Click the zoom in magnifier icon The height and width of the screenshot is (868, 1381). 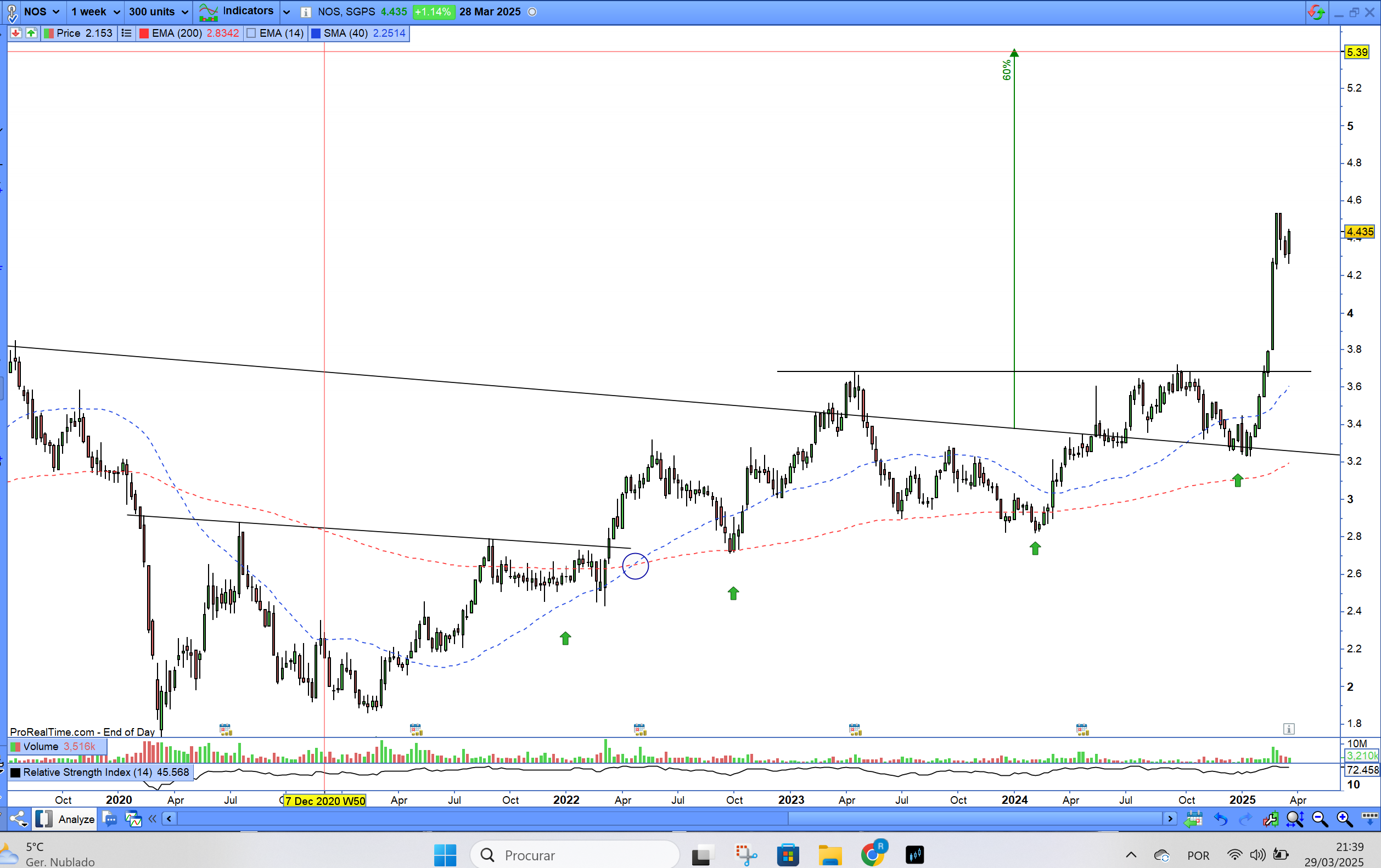[1344, 819]
